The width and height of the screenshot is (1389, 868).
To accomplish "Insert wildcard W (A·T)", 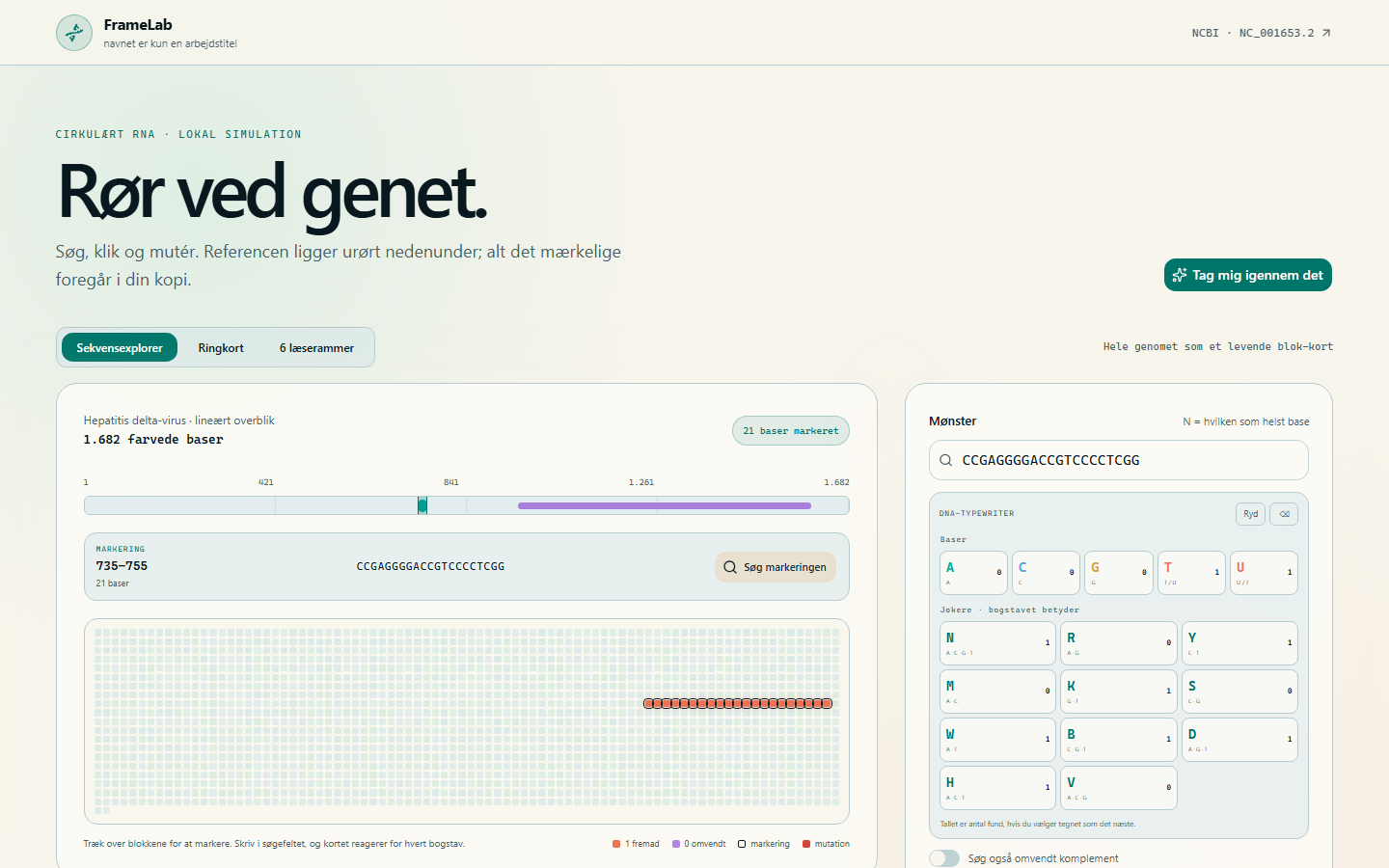I will (x=997, y=740).
